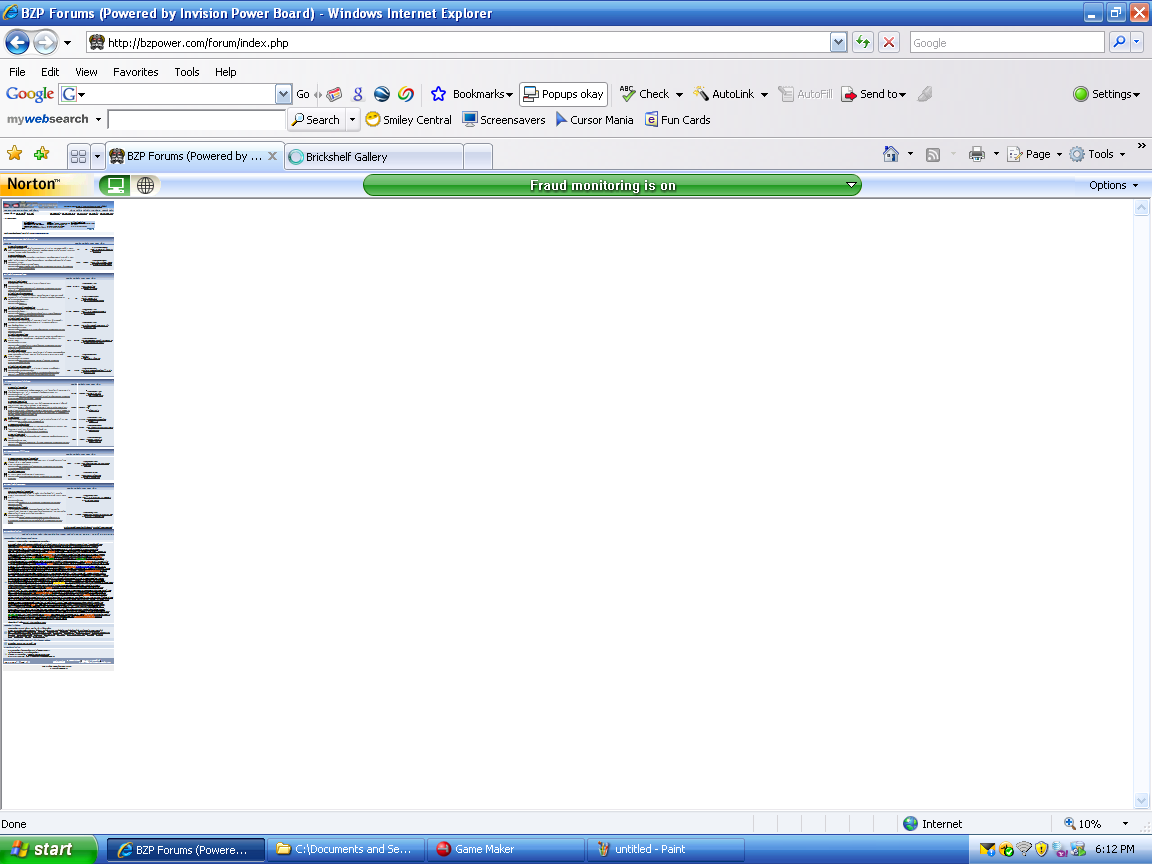Click the Google toolbar blue Bookmarks star
The width and height of the screenshot is (1152, 864).
tap(439, 94)
